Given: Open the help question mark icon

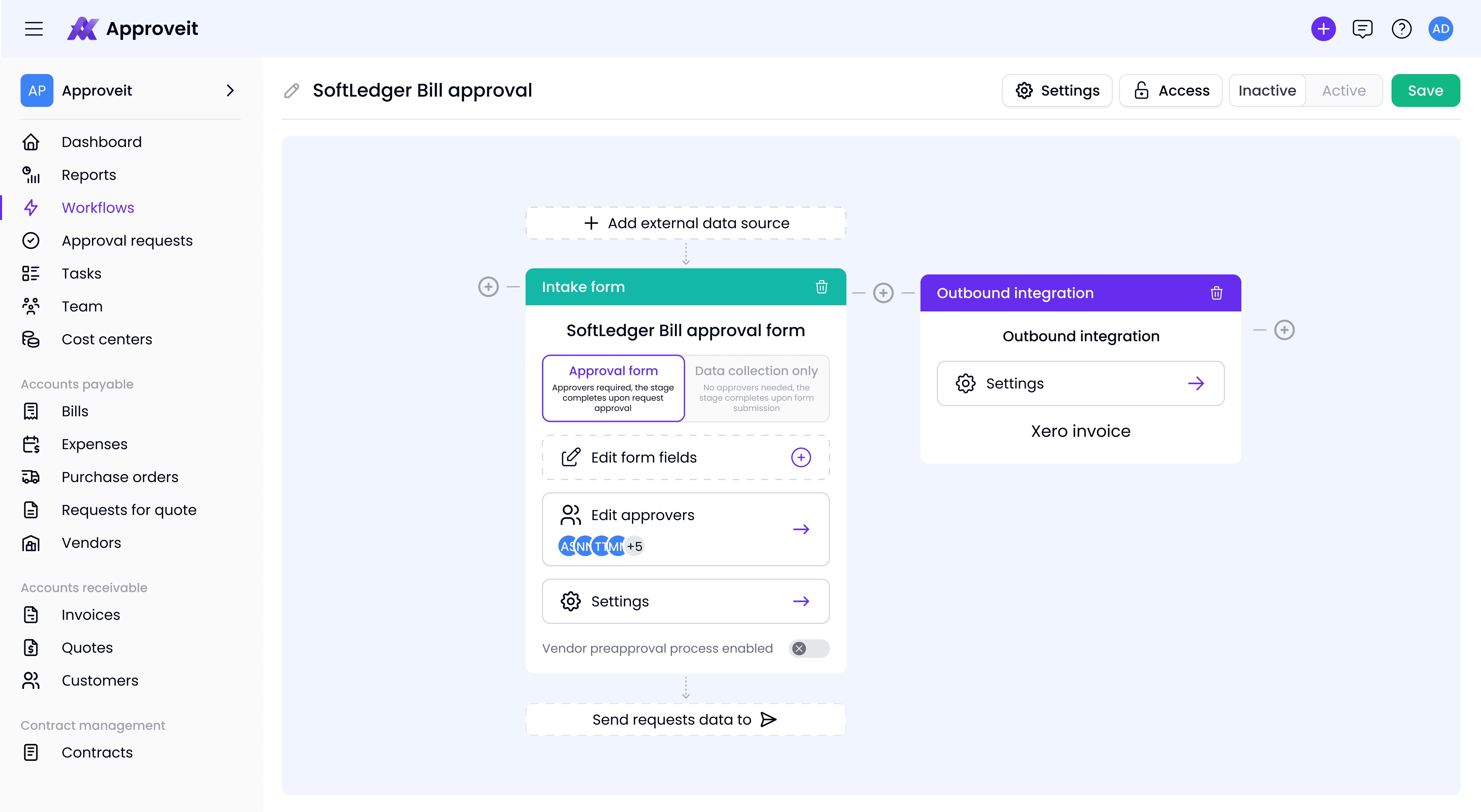Looking at the screenshot, I should coord(1402,29).
